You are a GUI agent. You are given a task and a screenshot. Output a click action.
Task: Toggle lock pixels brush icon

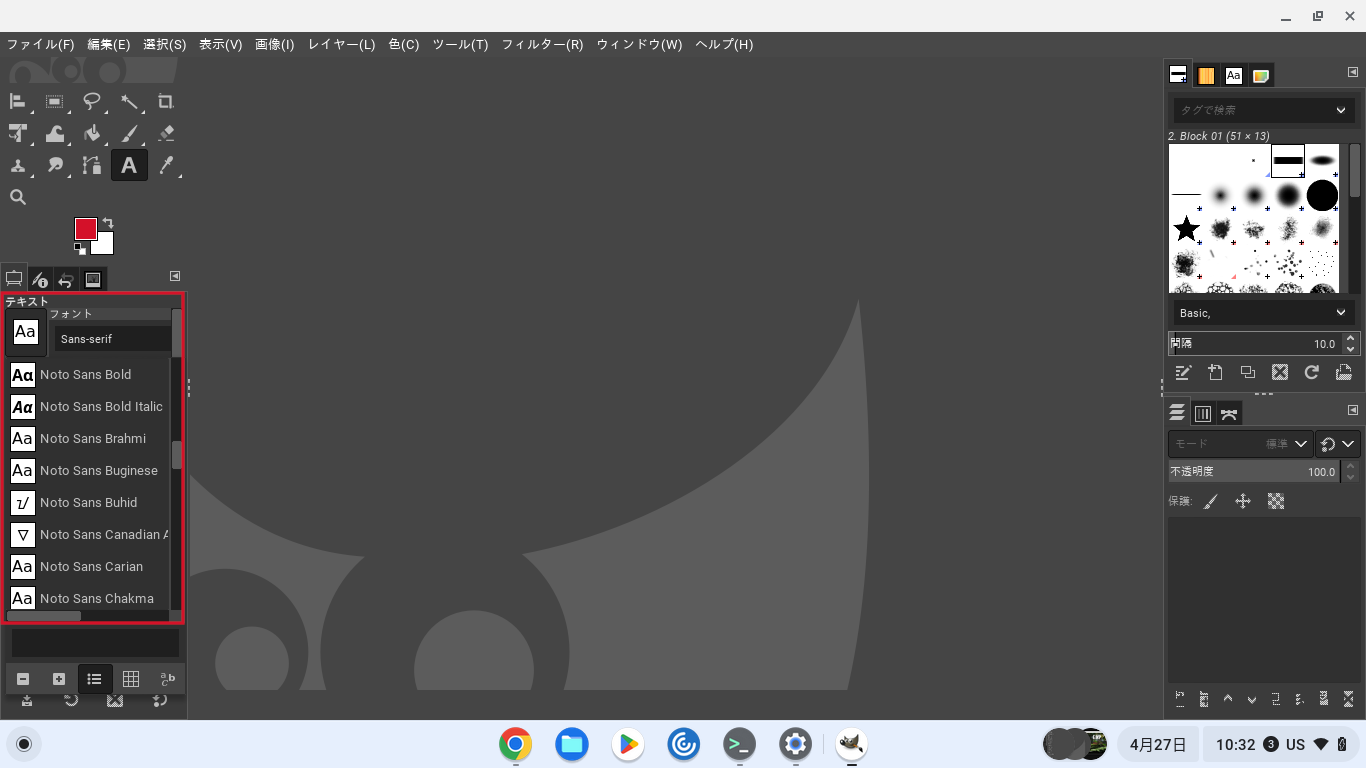(x=1210, y=501)
